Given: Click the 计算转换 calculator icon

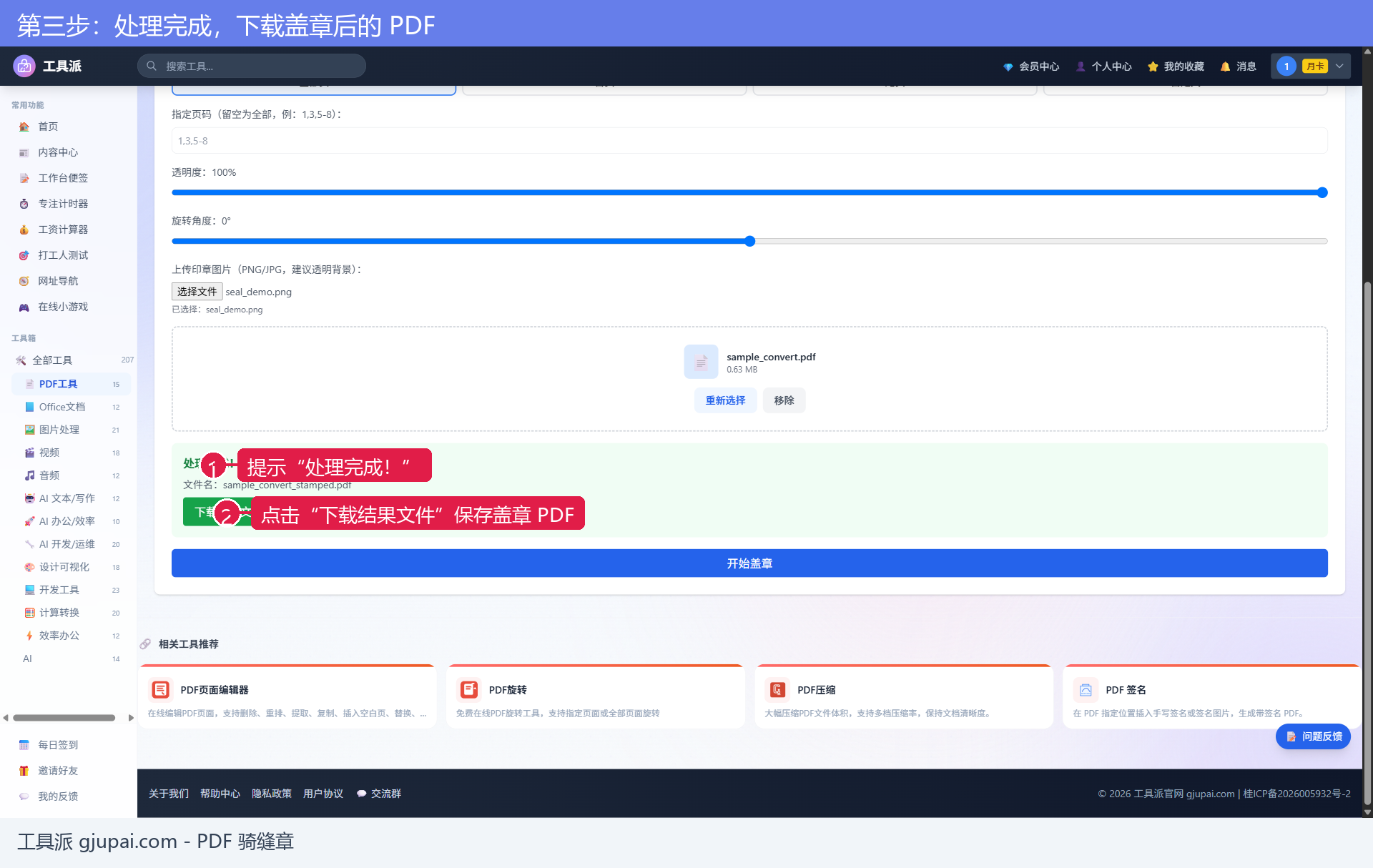Looking at the screenshot, I should 29,613.
